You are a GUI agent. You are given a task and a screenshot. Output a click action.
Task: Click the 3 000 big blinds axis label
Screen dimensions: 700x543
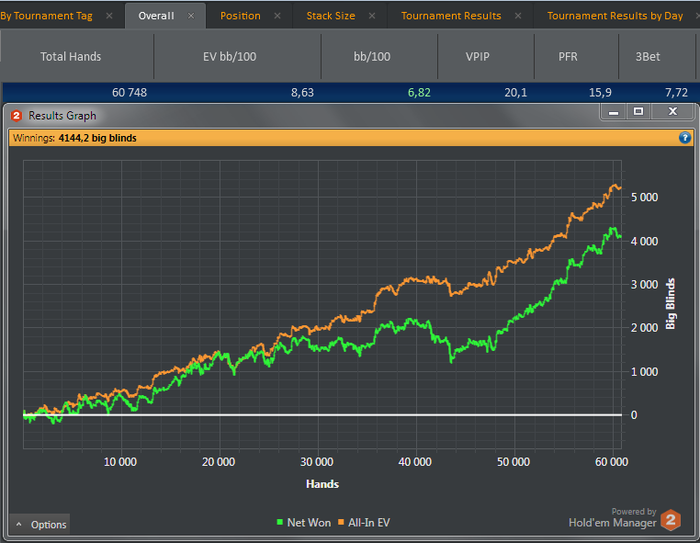click(x=644, y=285)
